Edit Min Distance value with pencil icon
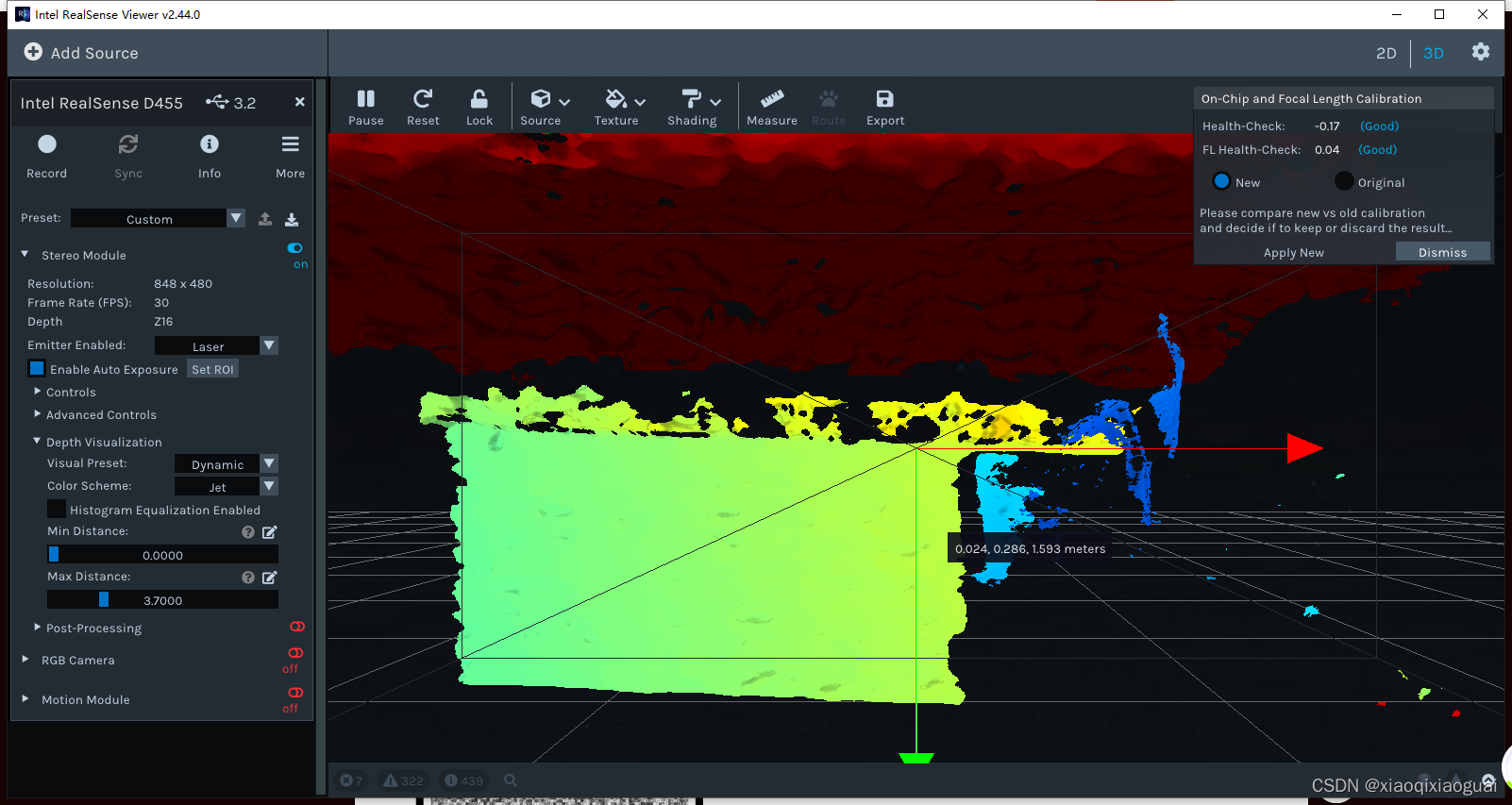Viewport: 1512px width, 805px height. tap(270, 532)
